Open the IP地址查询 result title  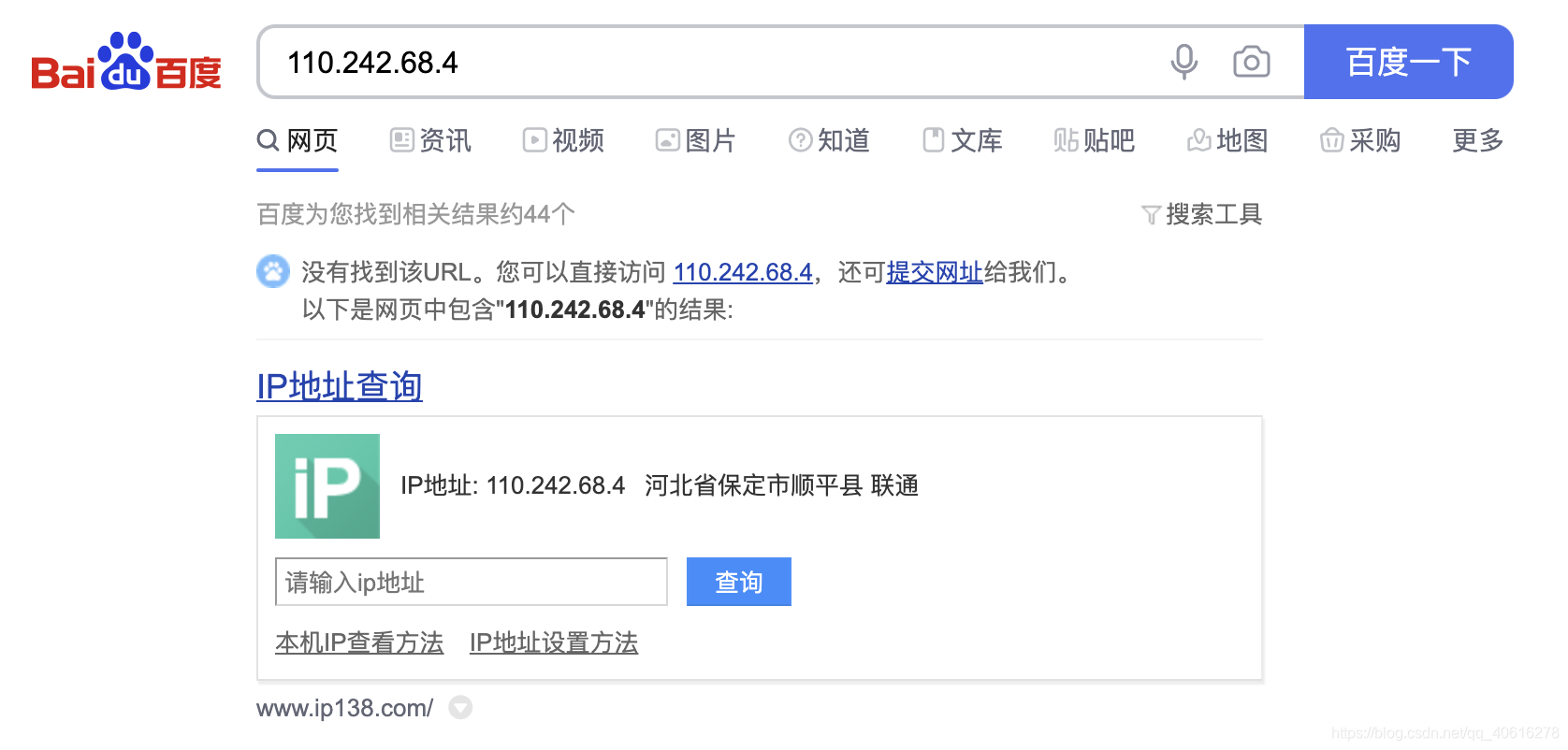tap(340, 386)
